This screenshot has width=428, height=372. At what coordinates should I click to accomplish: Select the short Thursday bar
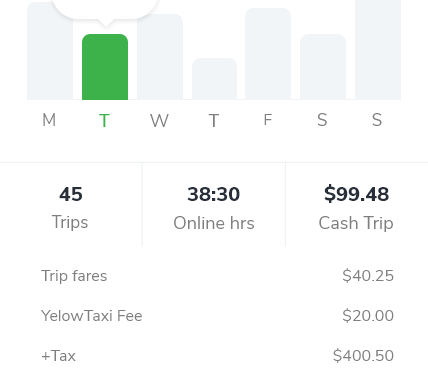point(215,79)
